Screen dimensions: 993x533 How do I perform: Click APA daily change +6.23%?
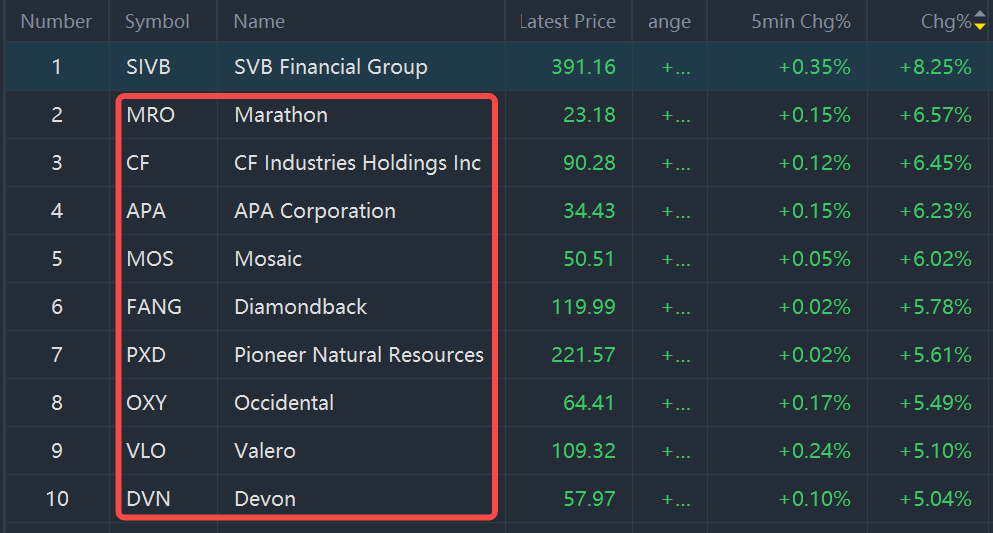pos(935,211)
